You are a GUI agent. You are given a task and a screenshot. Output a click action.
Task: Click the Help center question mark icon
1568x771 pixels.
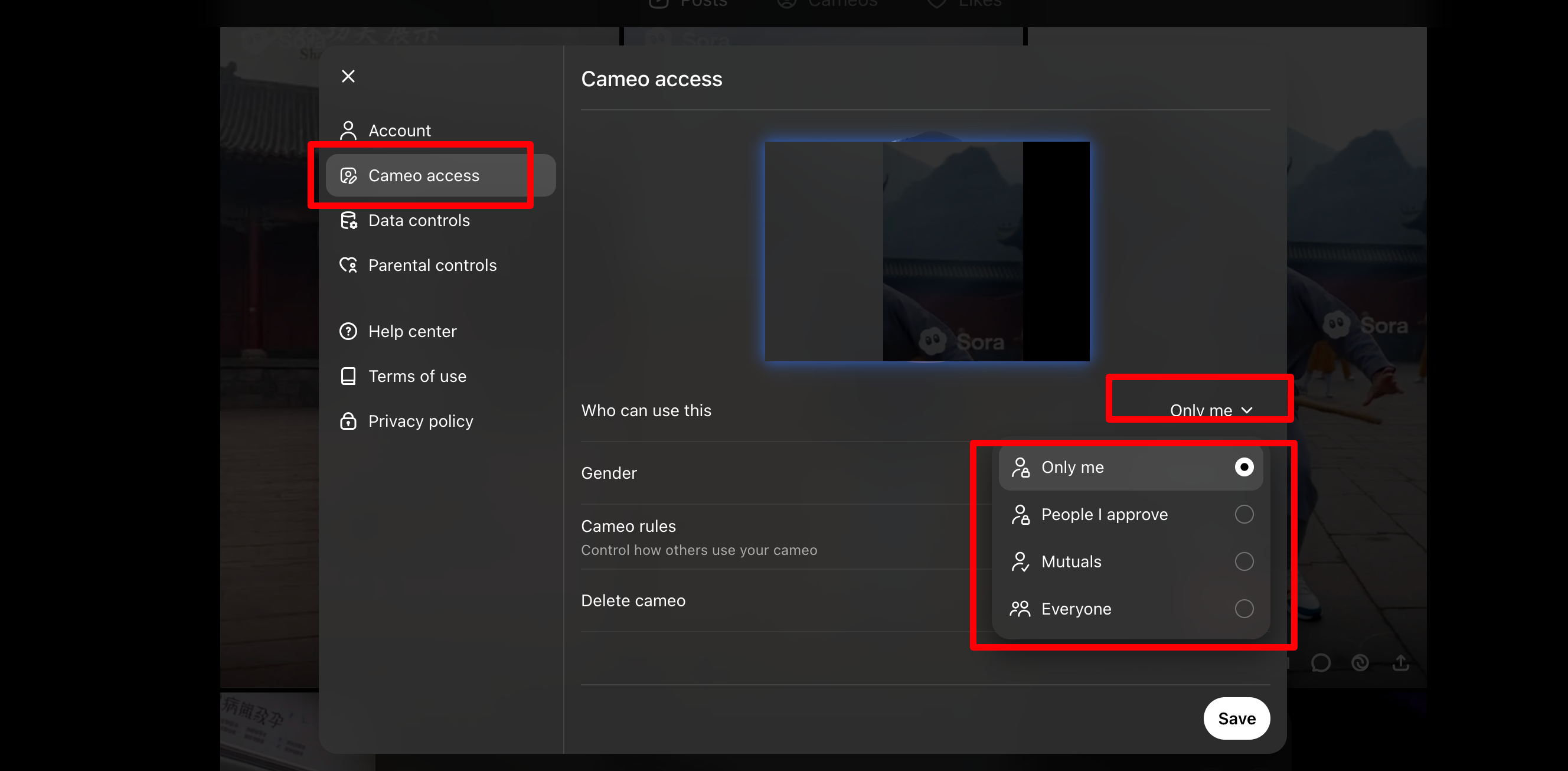[348, 331]
